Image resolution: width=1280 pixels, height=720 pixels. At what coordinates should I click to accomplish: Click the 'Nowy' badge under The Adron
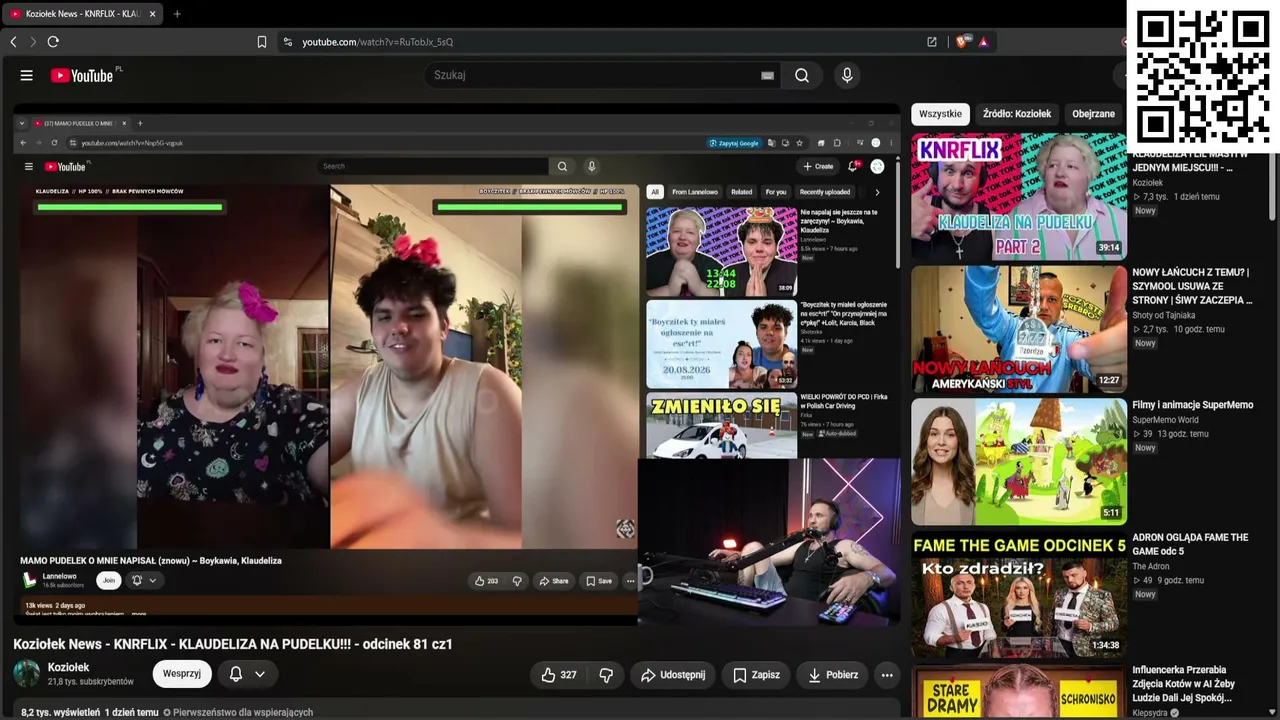(1145, 594)
